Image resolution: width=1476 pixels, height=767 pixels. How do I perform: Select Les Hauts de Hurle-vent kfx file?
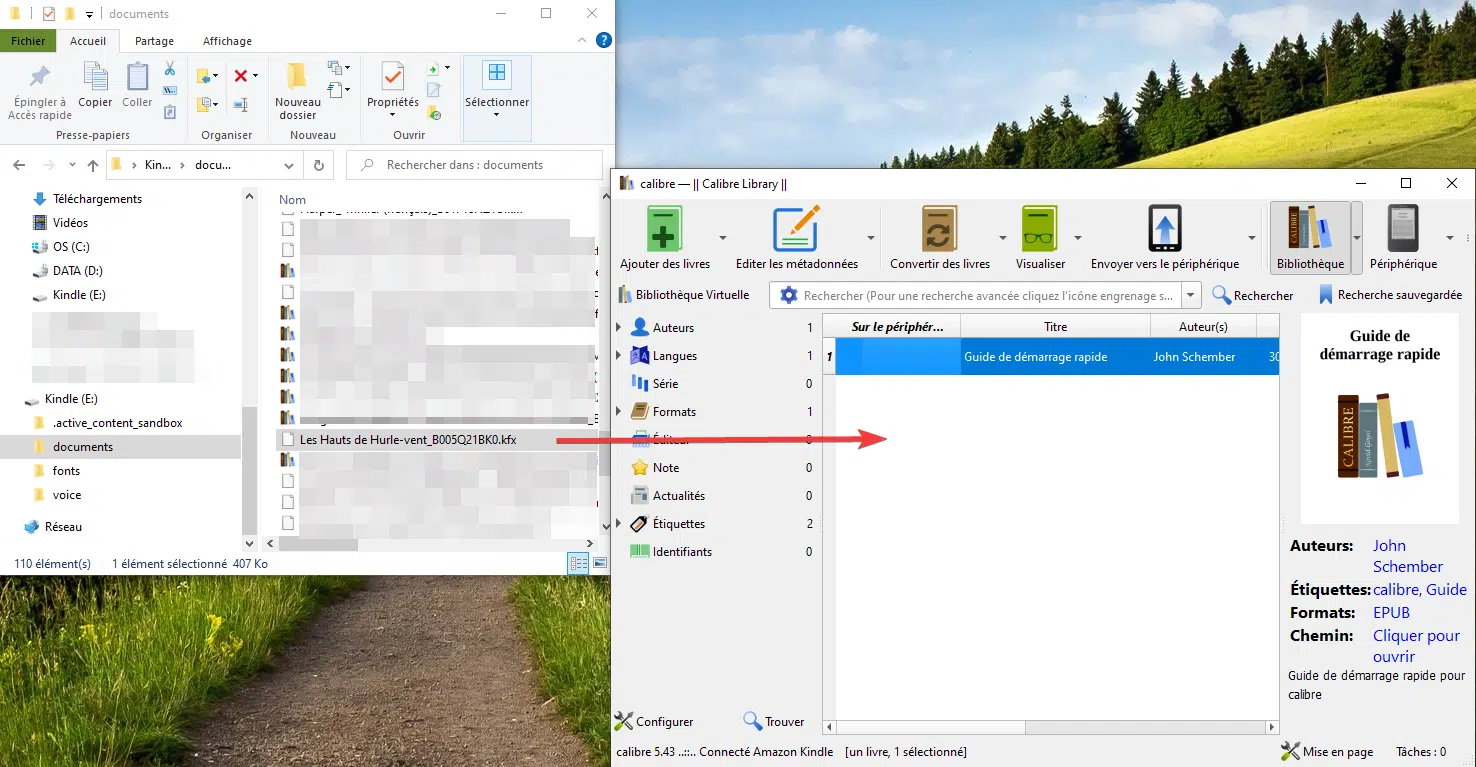click(x=408, y=439)
